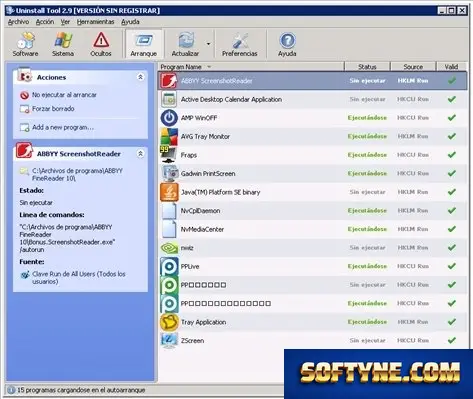This screenshot has width=473, height=399.
Task: Click the Valid checkmark for ZScreen
Action: 452,340
